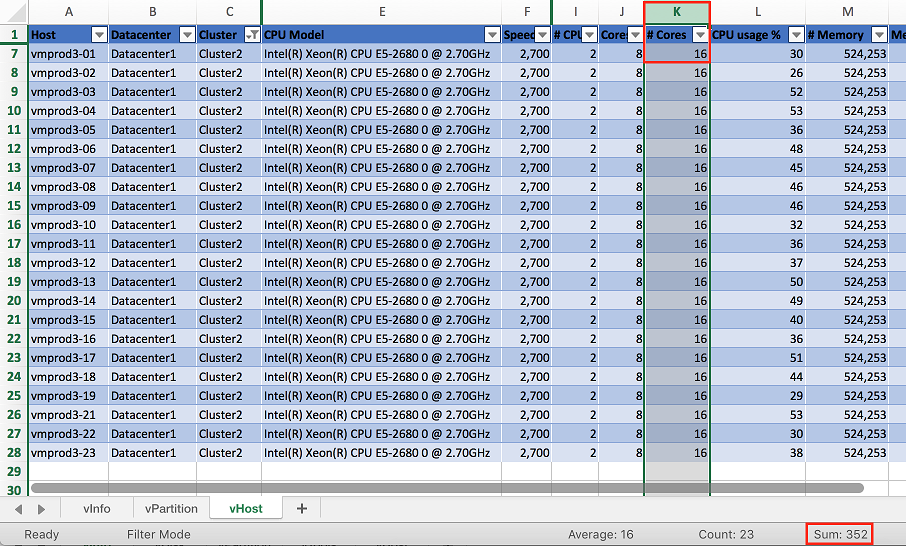Viewport: 906px width, 546px height.
Task: Open the # Memory filter arrow
Action: point(879,35)
